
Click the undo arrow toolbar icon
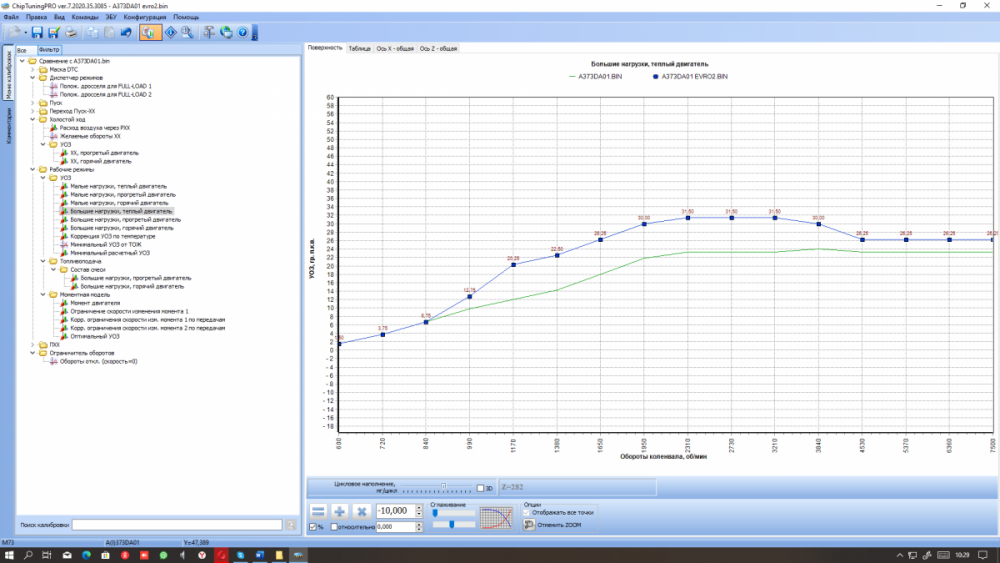126,33
